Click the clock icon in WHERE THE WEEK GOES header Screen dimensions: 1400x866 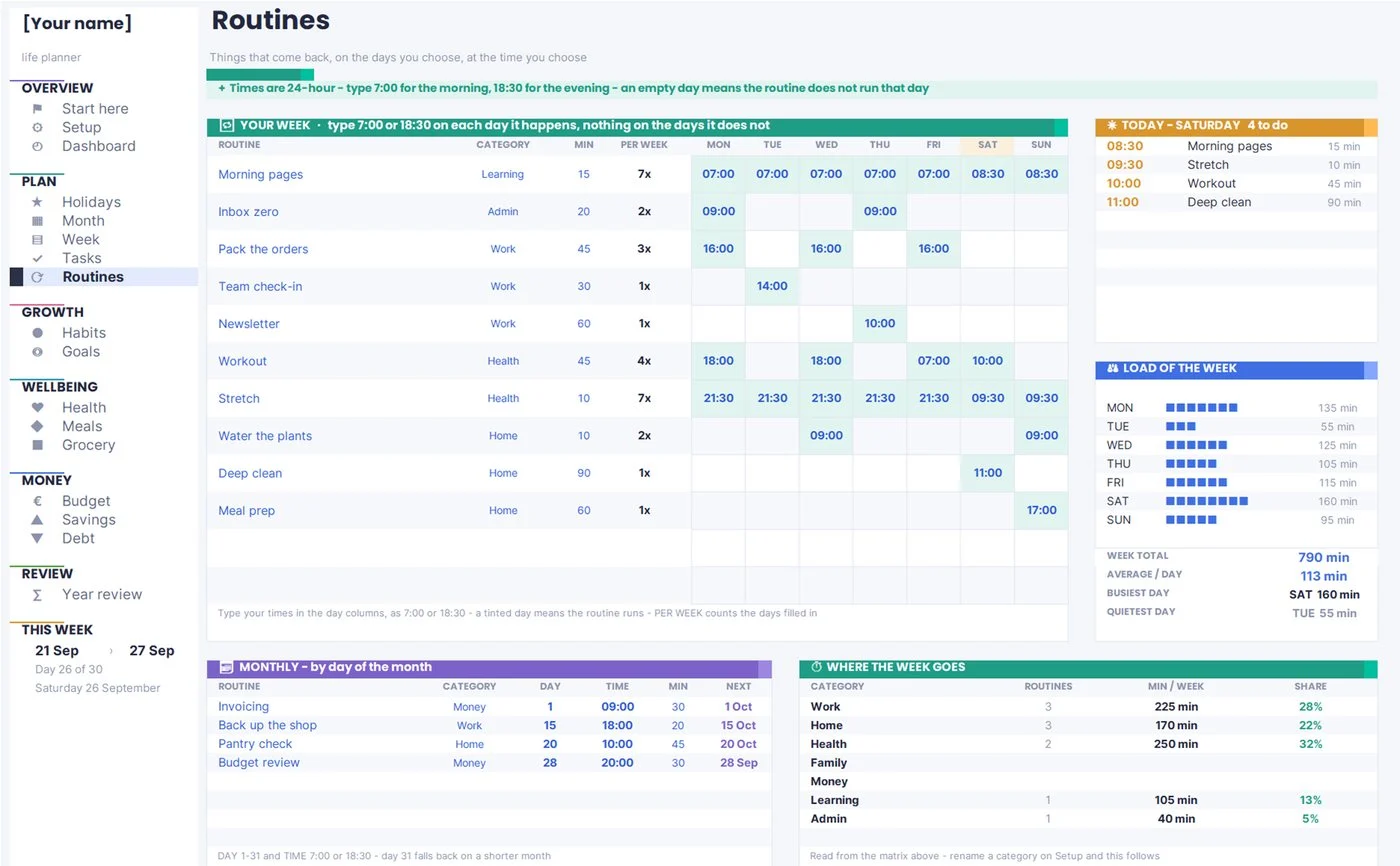click(816, 667)
